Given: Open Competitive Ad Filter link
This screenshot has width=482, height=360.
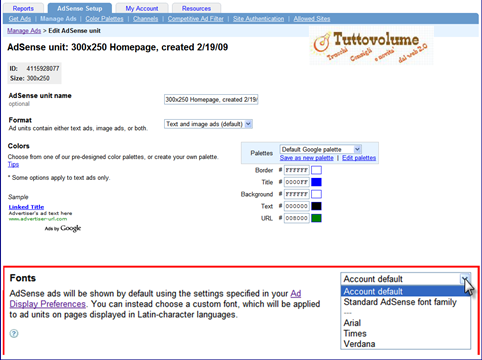Looking at the screenshot, I should coord(196,19).
